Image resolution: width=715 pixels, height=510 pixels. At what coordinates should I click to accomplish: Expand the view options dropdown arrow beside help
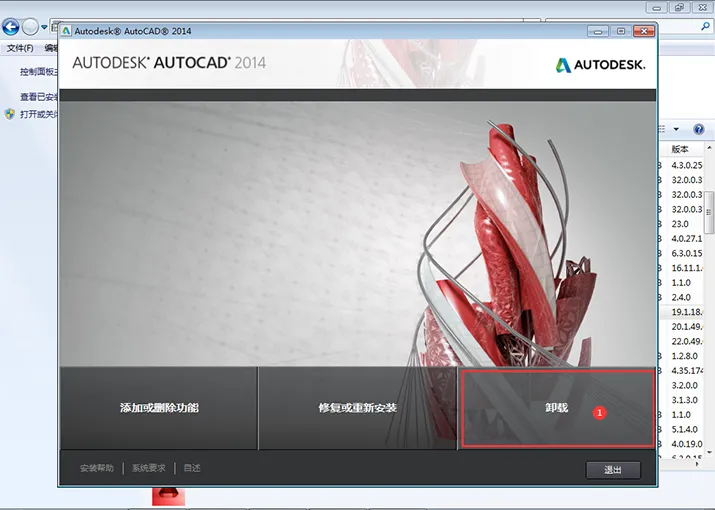[x=676, y=130]
